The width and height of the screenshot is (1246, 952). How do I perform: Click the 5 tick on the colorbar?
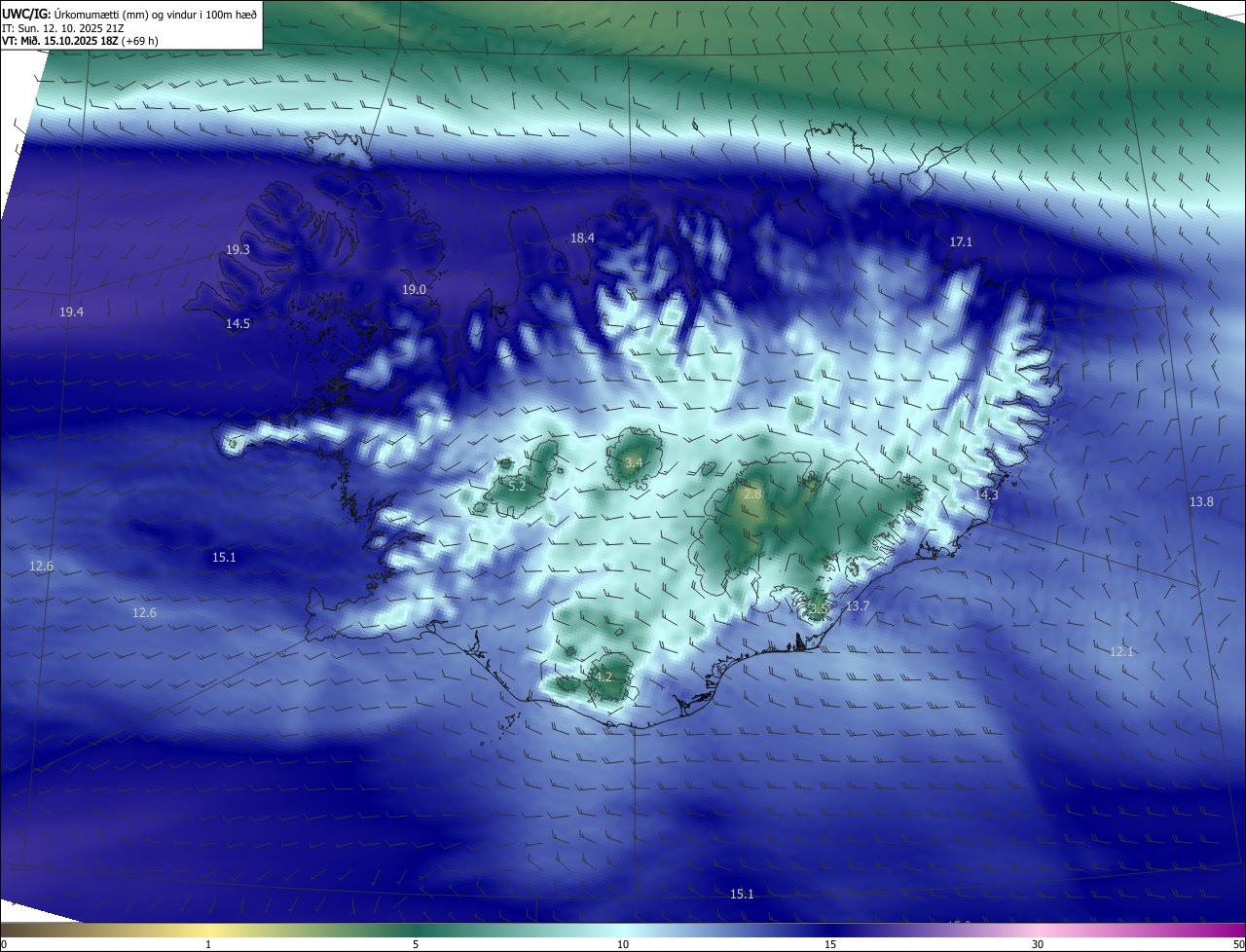416,944
